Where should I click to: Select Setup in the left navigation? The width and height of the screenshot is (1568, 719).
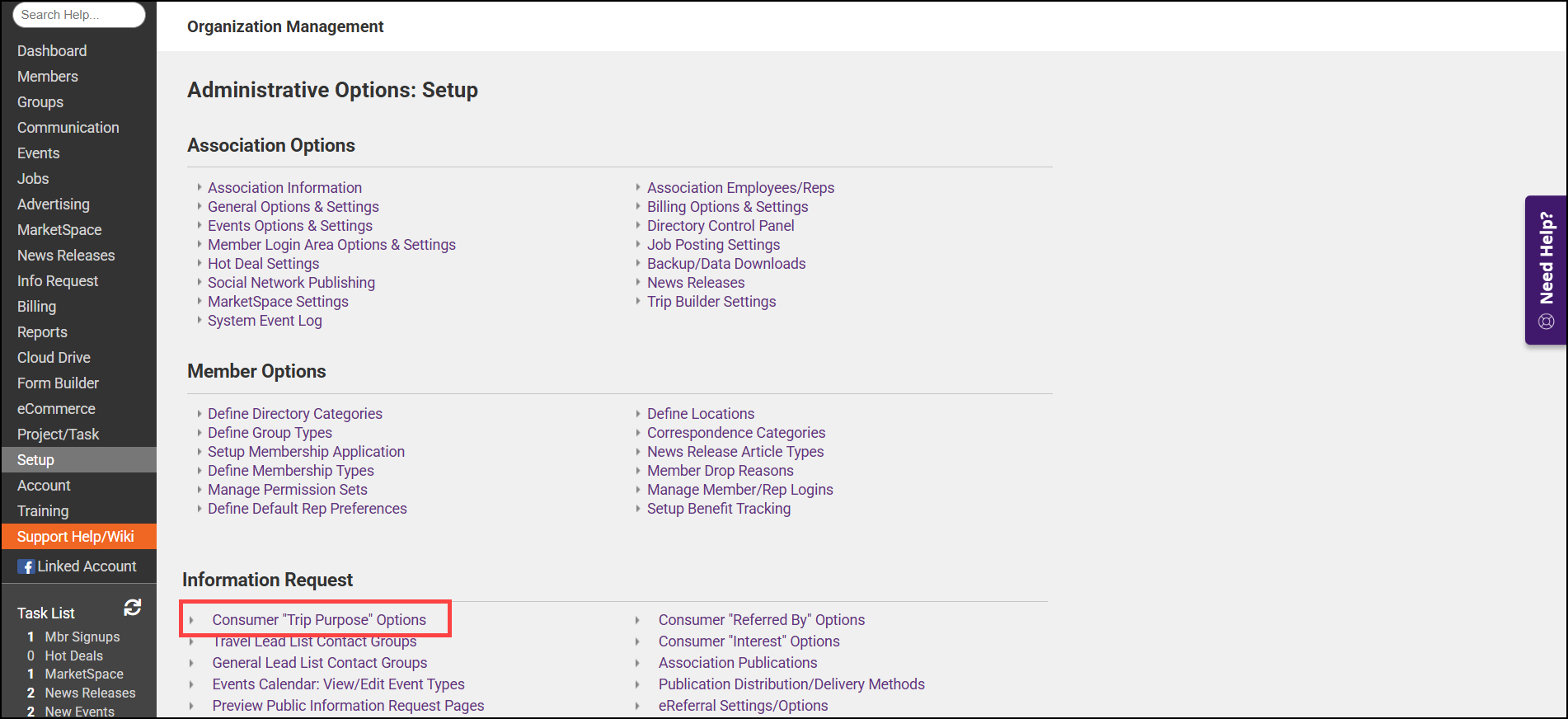(x=35, y=460)
